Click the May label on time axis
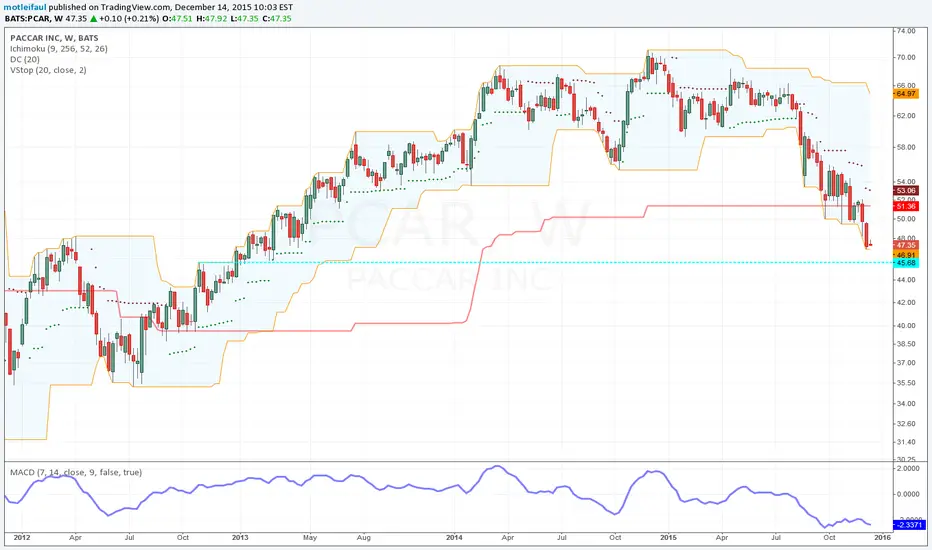 tap(310, 538)
